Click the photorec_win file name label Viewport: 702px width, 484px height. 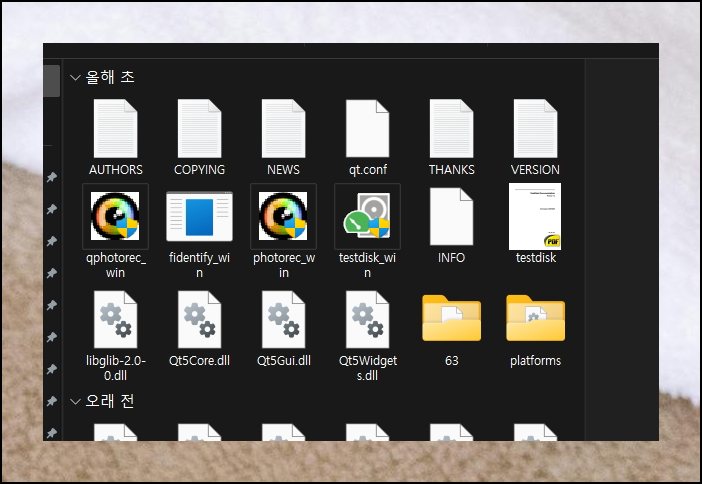pos(283,265)
